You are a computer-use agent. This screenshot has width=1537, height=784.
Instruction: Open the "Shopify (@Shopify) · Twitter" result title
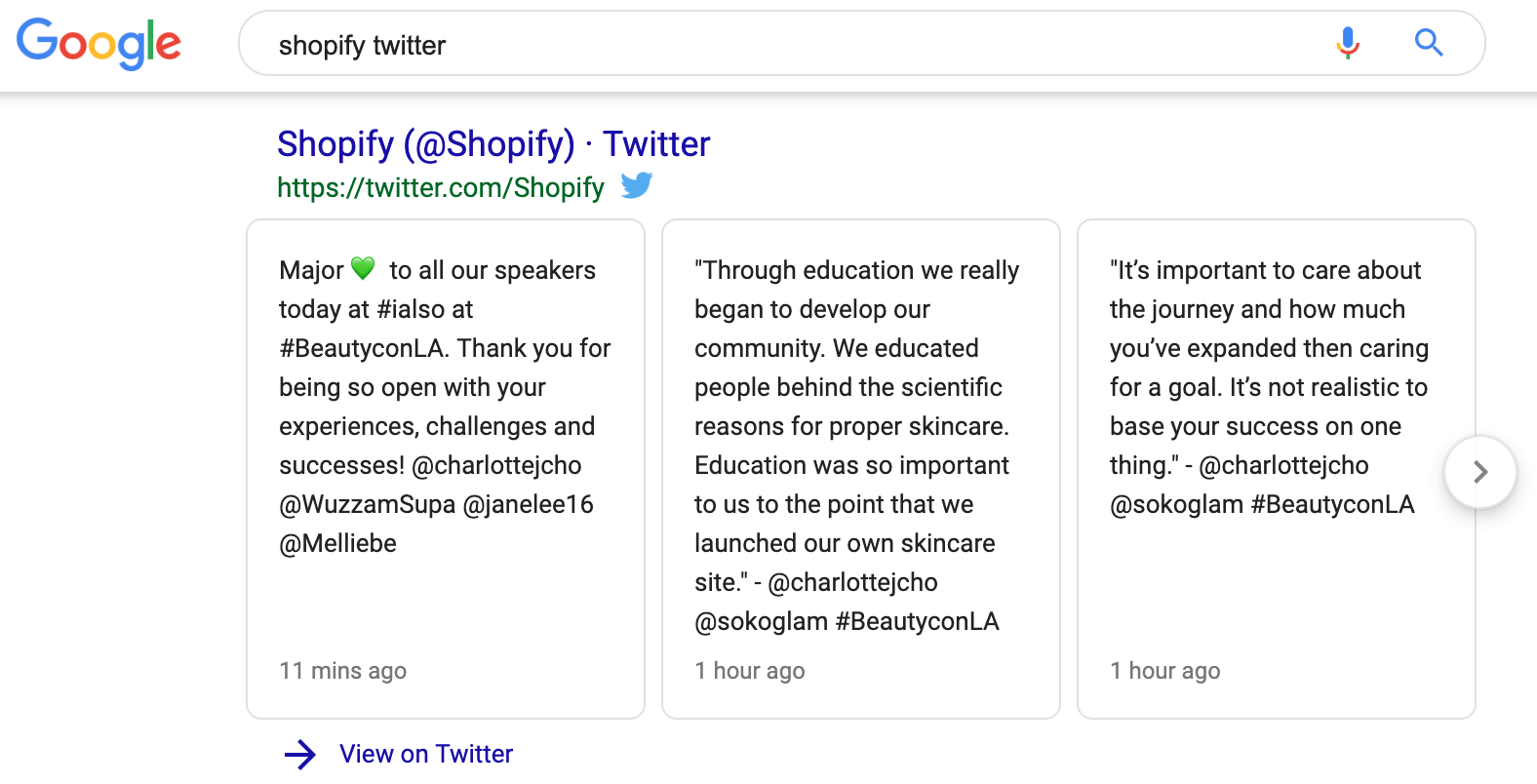click(493, 144)
